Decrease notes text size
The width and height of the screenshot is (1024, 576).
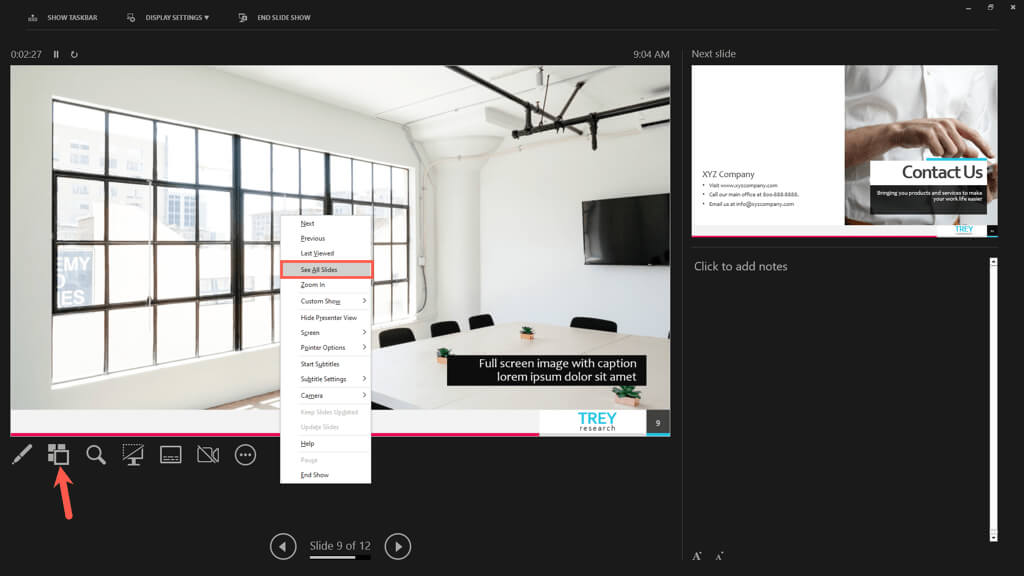coord(719,556)
